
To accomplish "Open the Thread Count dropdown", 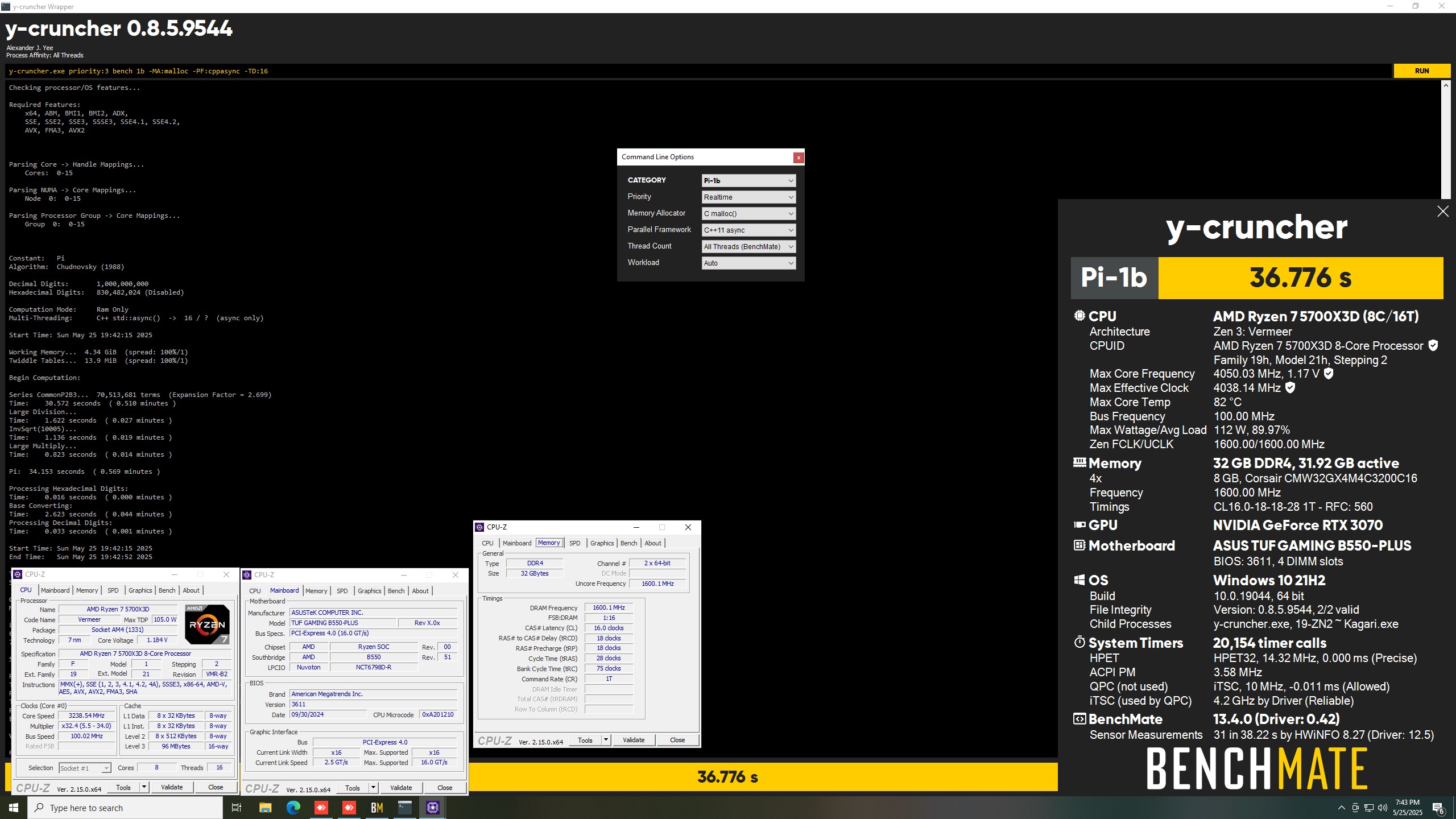I will pyautogui.click(x=748, y=247).
